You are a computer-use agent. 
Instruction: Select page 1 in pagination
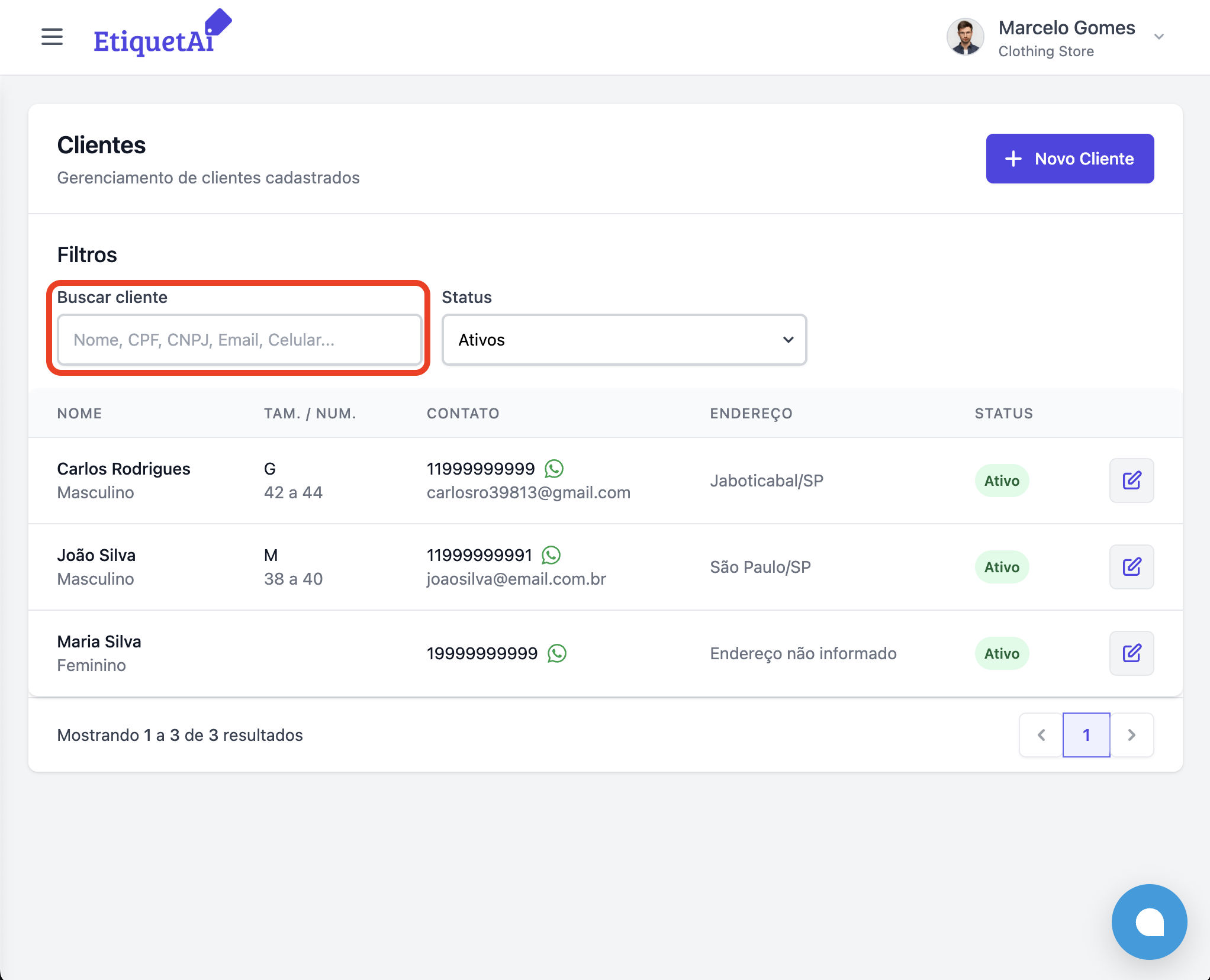coord(1086,735)
